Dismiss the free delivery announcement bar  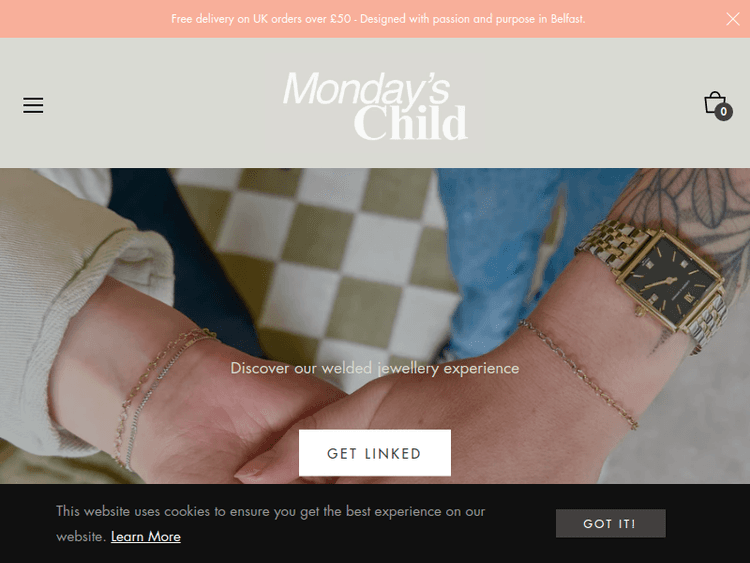coord(732,19)
